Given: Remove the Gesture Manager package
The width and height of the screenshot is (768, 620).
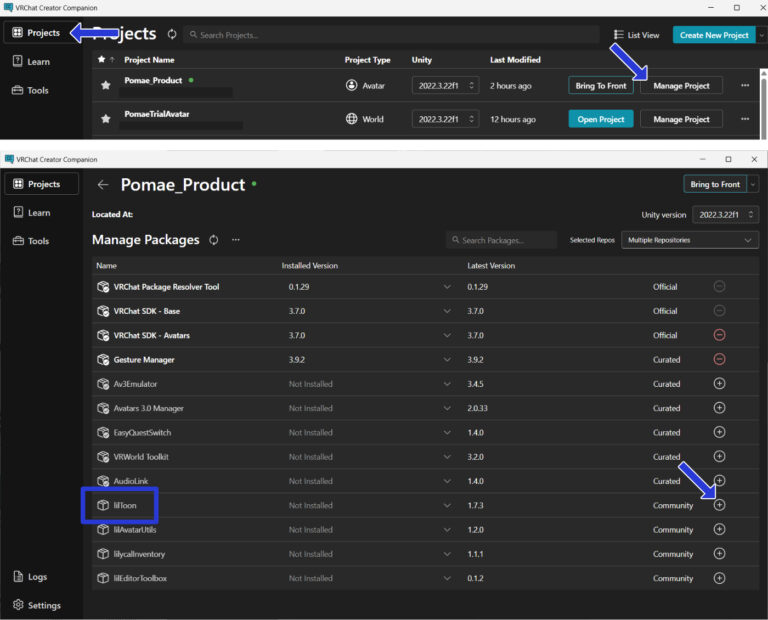Looking at the screenshot, I should pyautogui.click(x=719, y=359).
